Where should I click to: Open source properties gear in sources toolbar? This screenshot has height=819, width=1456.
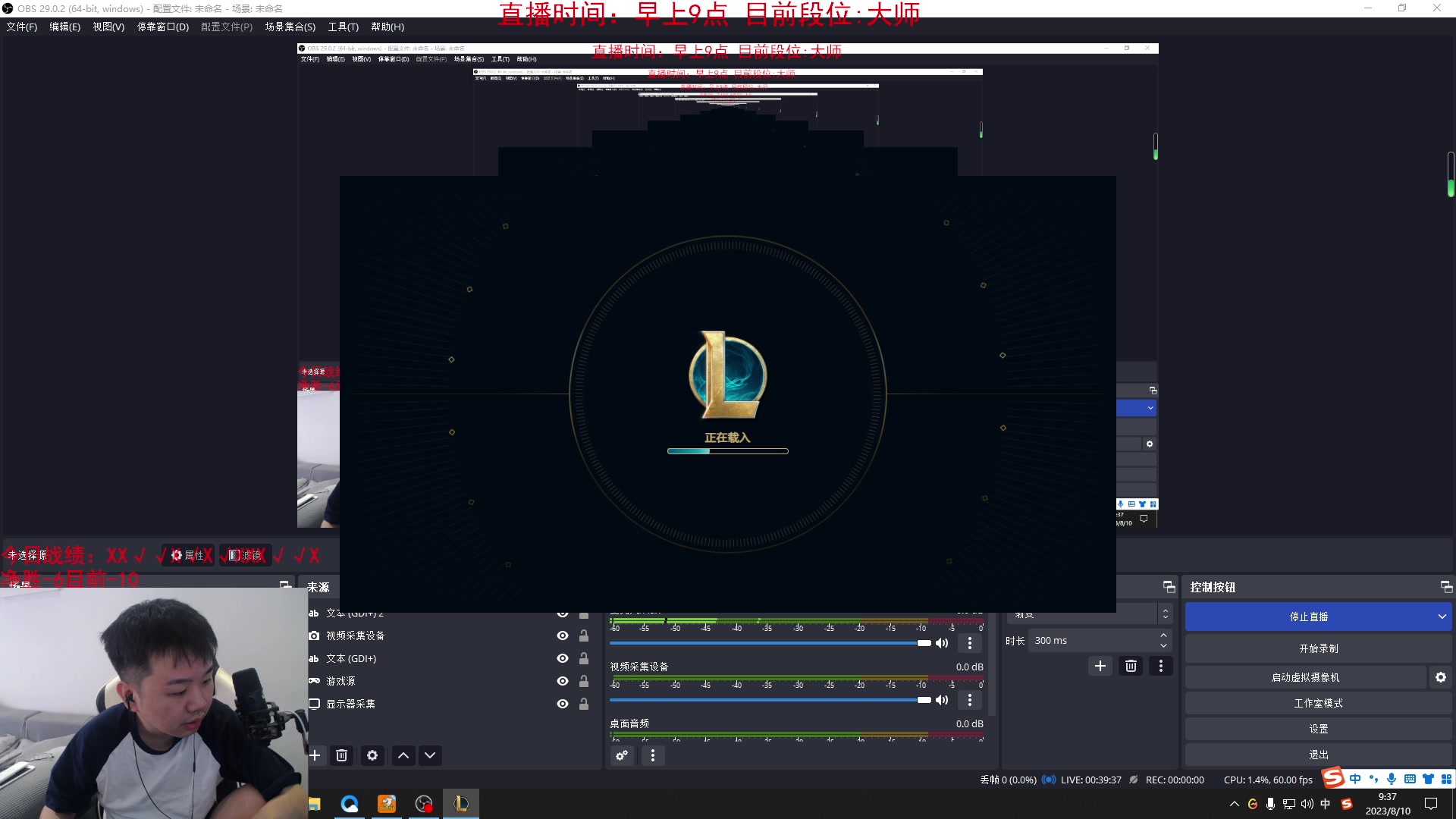372,755
